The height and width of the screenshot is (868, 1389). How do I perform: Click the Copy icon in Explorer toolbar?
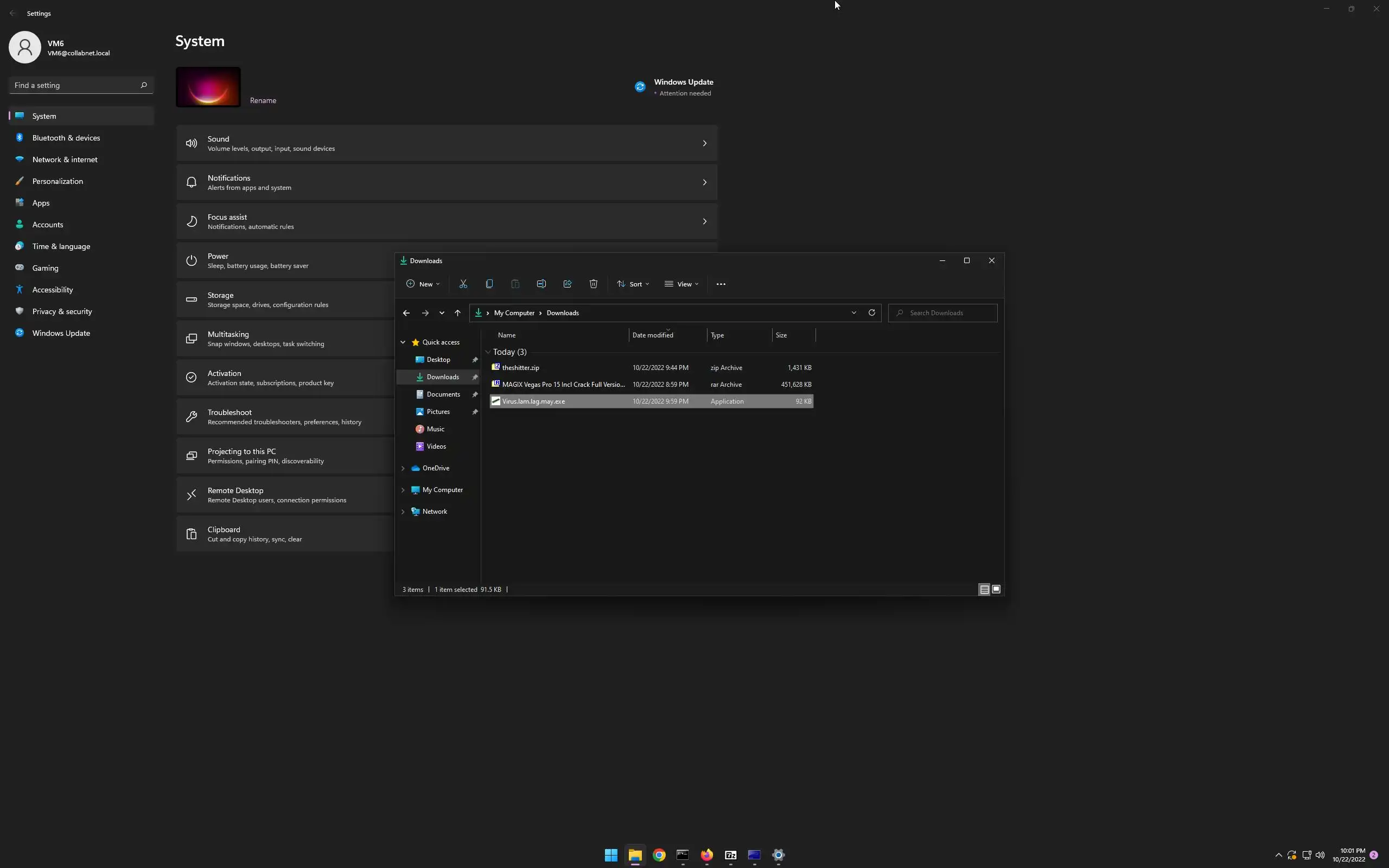(x=489, y=284)
